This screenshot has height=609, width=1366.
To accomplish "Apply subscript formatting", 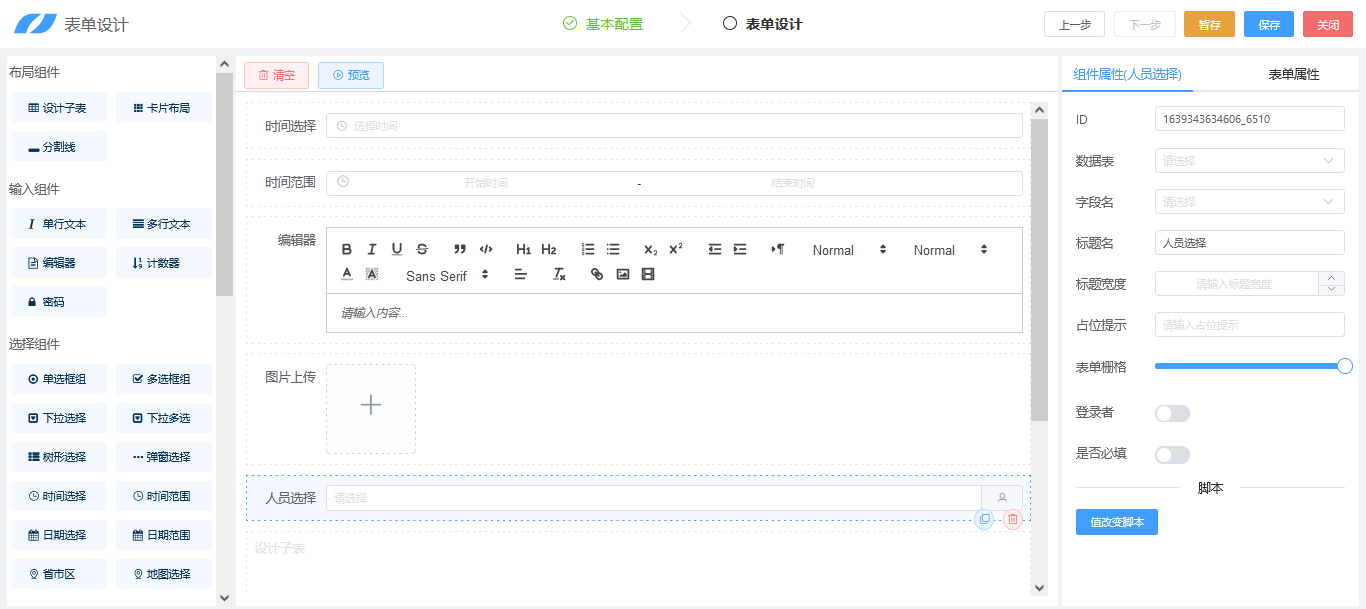I will 651,250.
